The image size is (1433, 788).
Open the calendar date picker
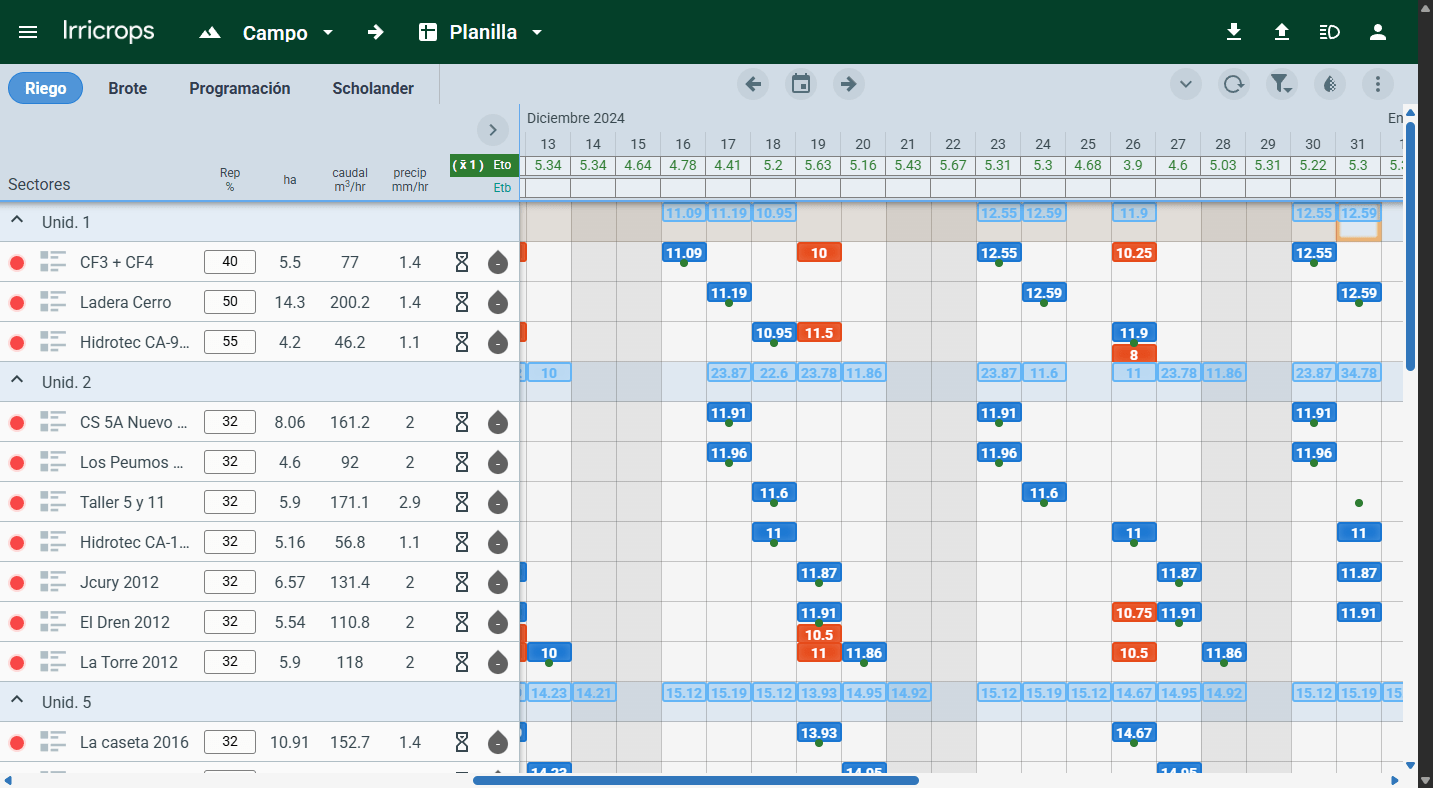click(801, 84)
